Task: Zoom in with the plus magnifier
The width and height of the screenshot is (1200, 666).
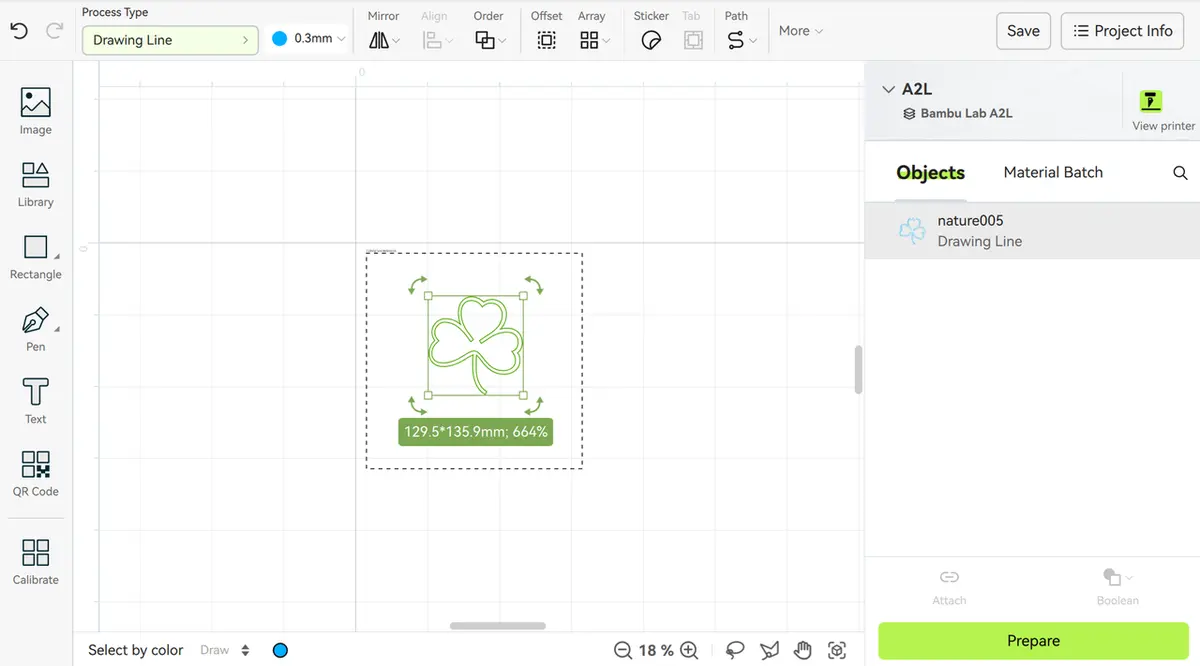Action: [689, 650]
